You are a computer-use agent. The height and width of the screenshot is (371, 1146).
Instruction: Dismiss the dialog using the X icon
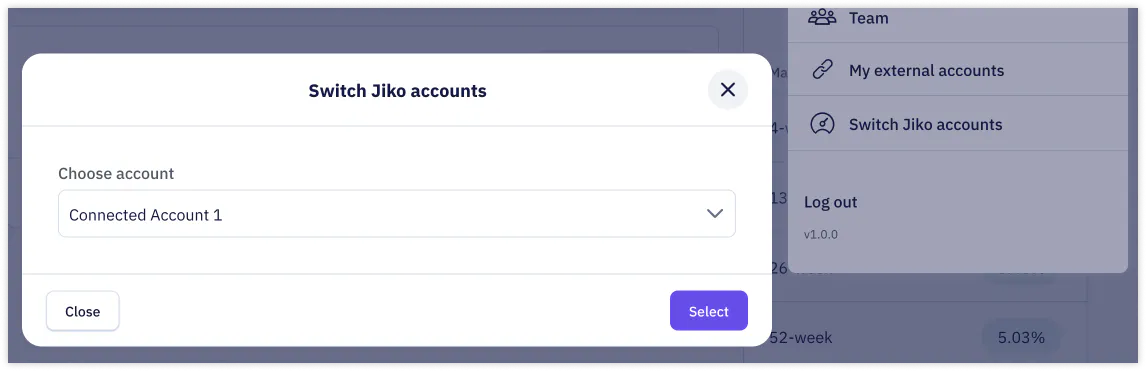point(727,90)
